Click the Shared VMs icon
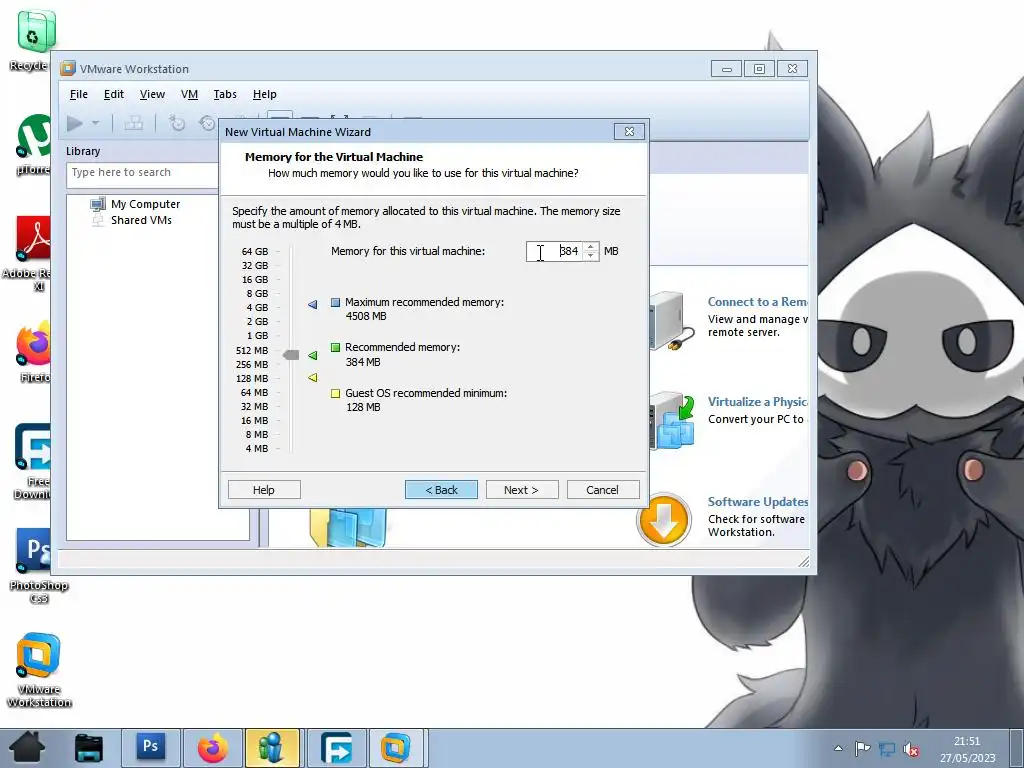The image size is (1024, 768). [x=98, y=220]
